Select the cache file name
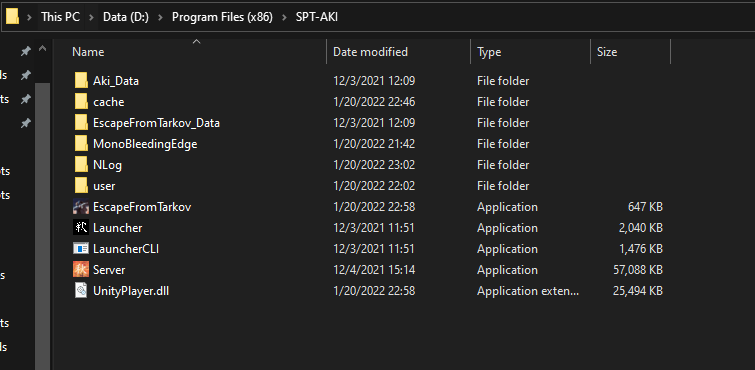755x370 pixels. pos(109,102)
